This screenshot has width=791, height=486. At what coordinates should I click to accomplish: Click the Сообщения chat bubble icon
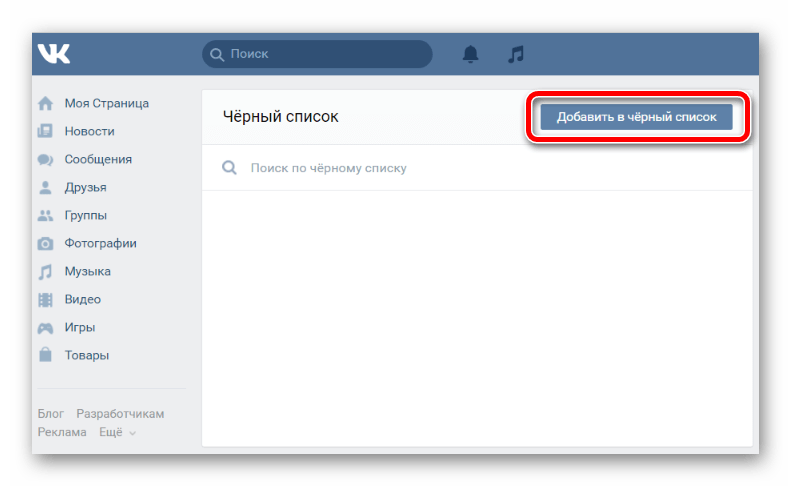(45, 159)
